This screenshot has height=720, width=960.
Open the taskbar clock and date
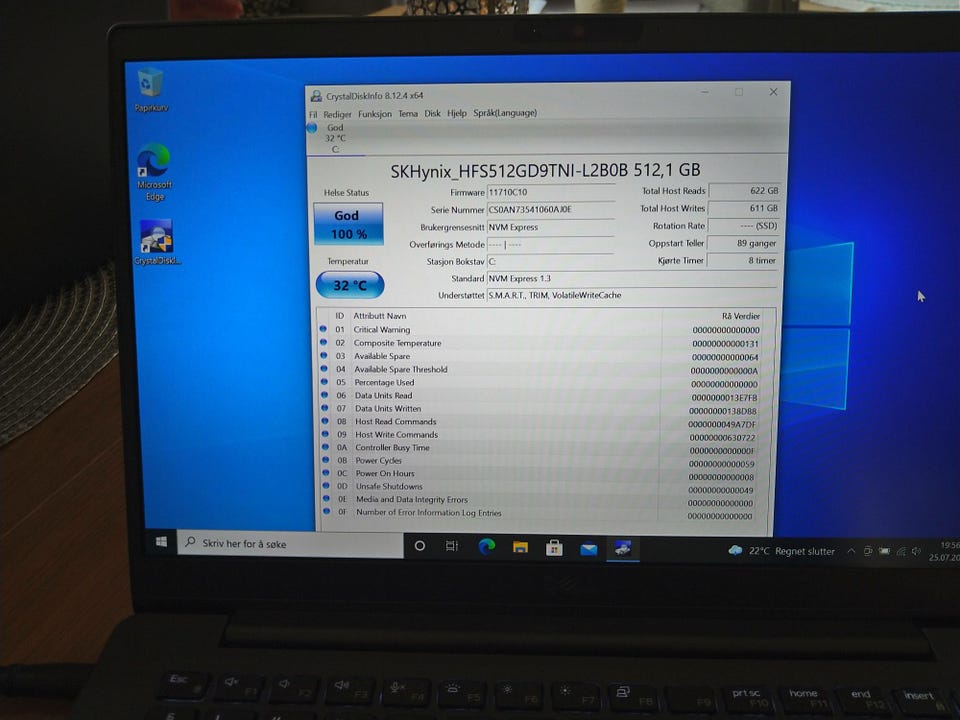943,551
